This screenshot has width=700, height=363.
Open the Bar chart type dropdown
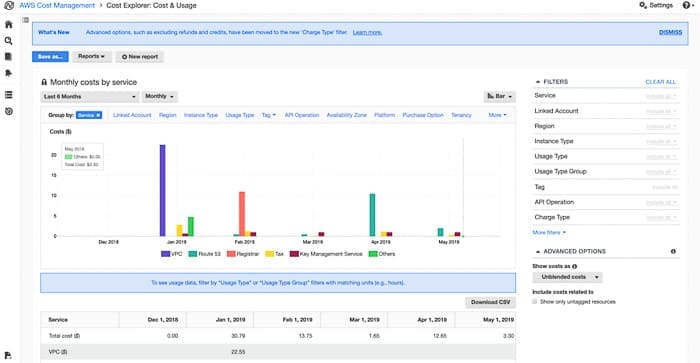pos(500,96)
